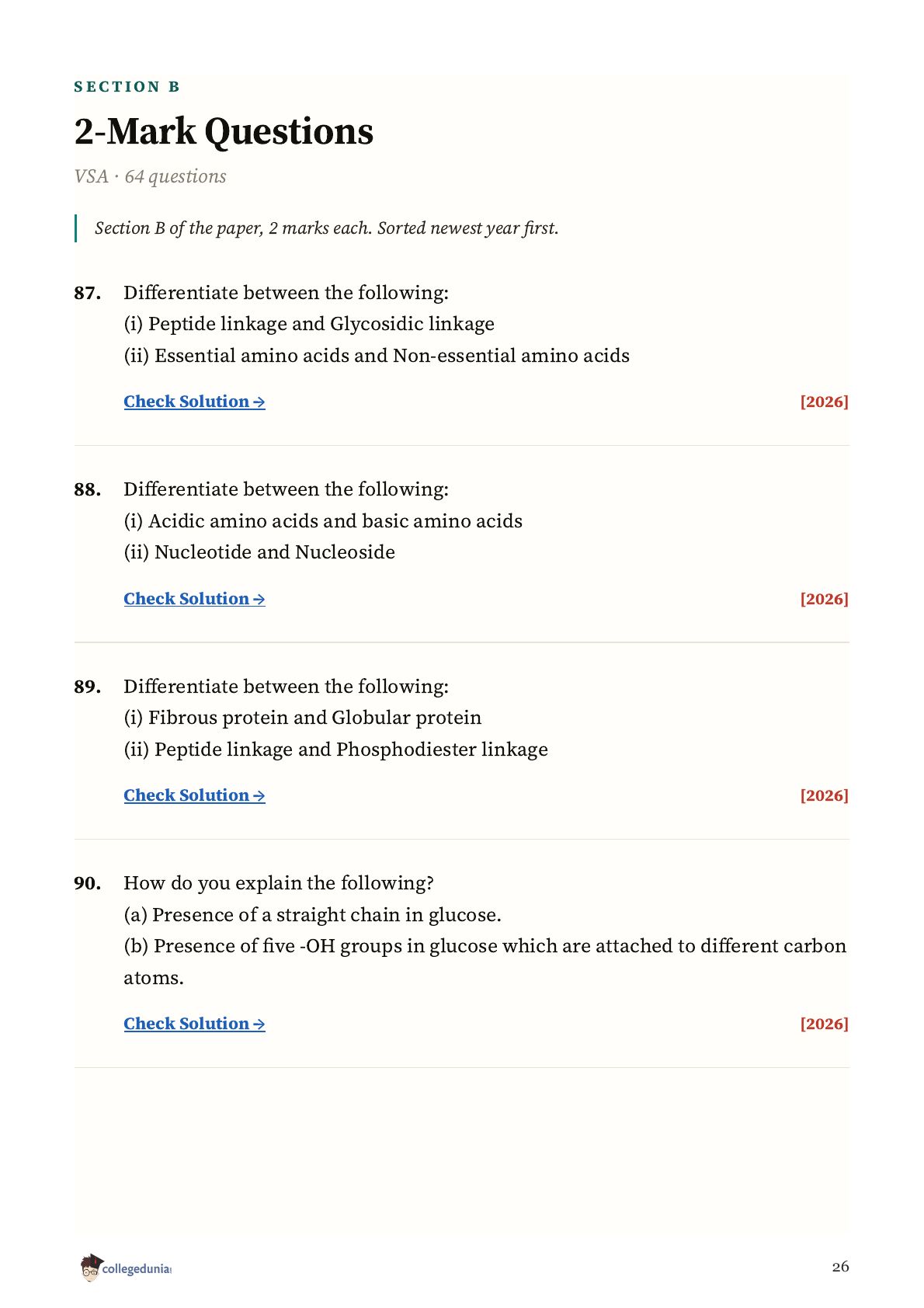Click the 'Sorted newest year first' note
The height and width of the screenshot is (1308, 924).
tap(467, 228)
